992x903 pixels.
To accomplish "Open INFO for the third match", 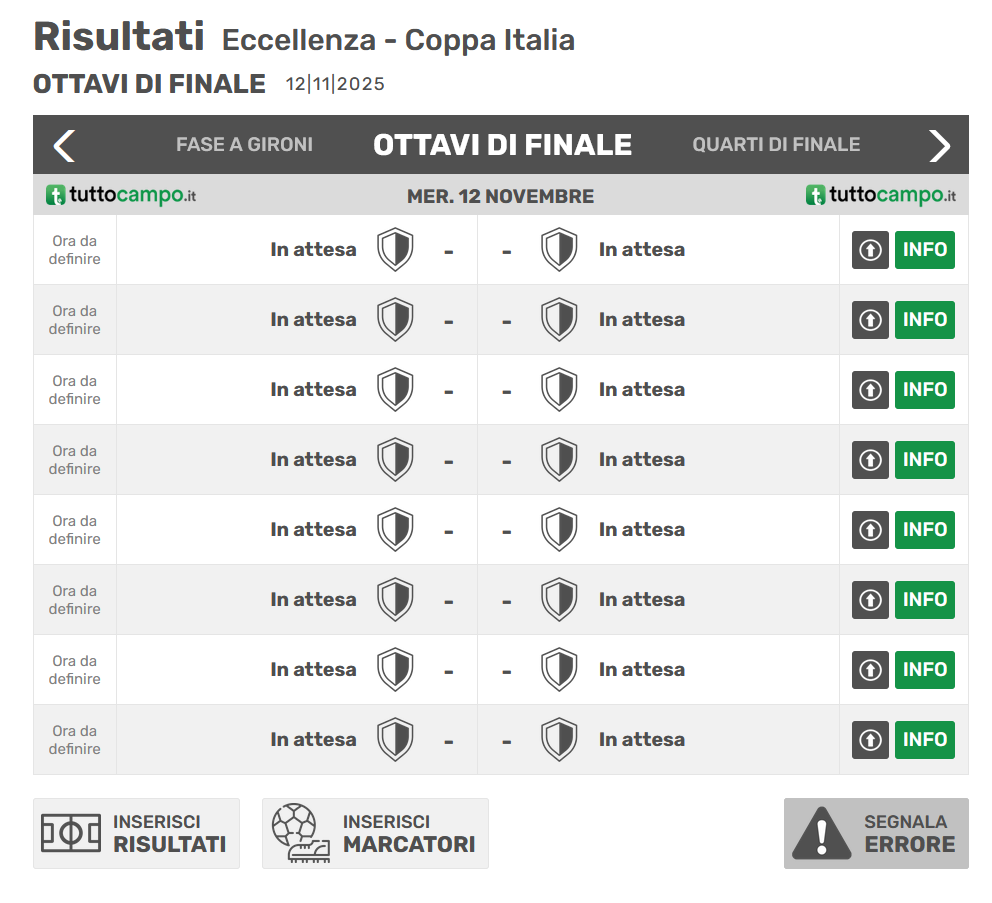I will point(924,390).
